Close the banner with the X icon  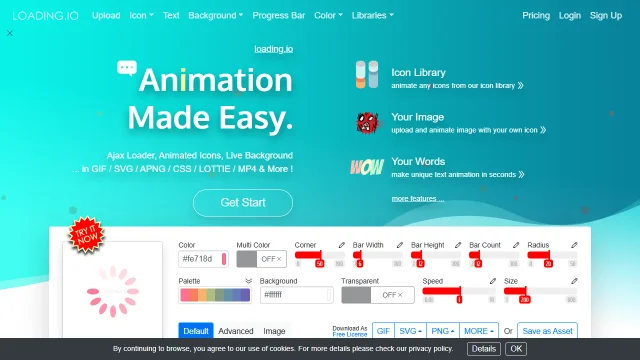click(10, 33)
